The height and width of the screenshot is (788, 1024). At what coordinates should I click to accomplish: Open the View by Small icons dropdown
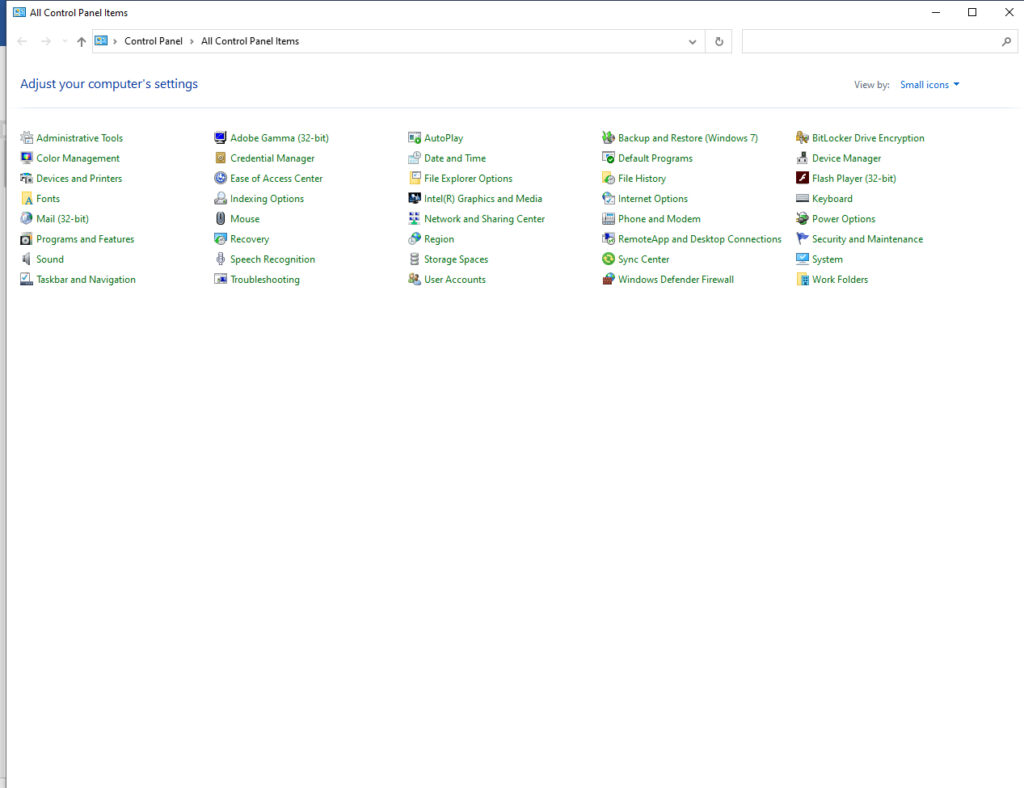[929, 84]
